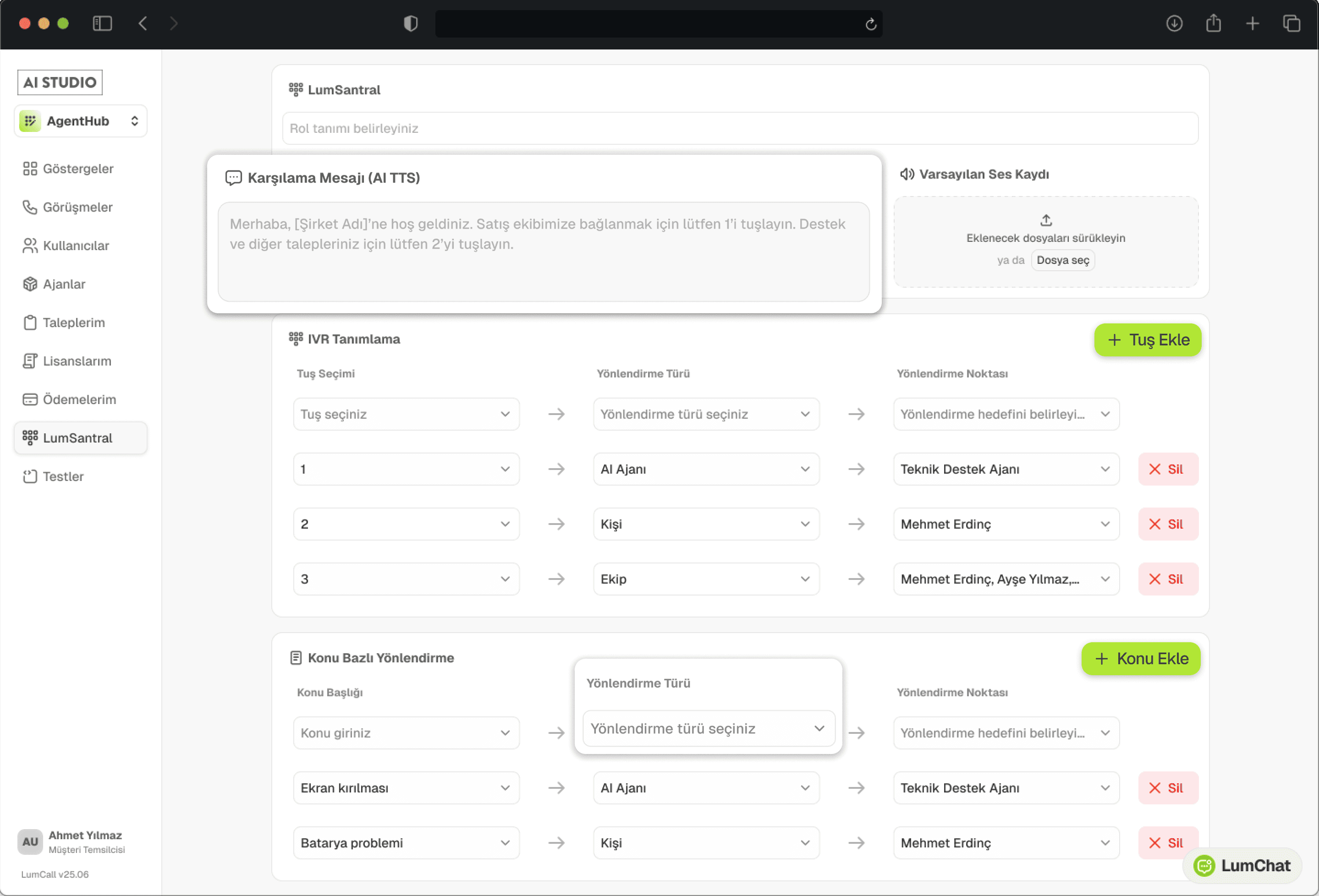This screenshot has height=896, width=1319.
Task: Expand the Teknik Destek Ajanı dropdown for key 1
Action: (1006, 469)
